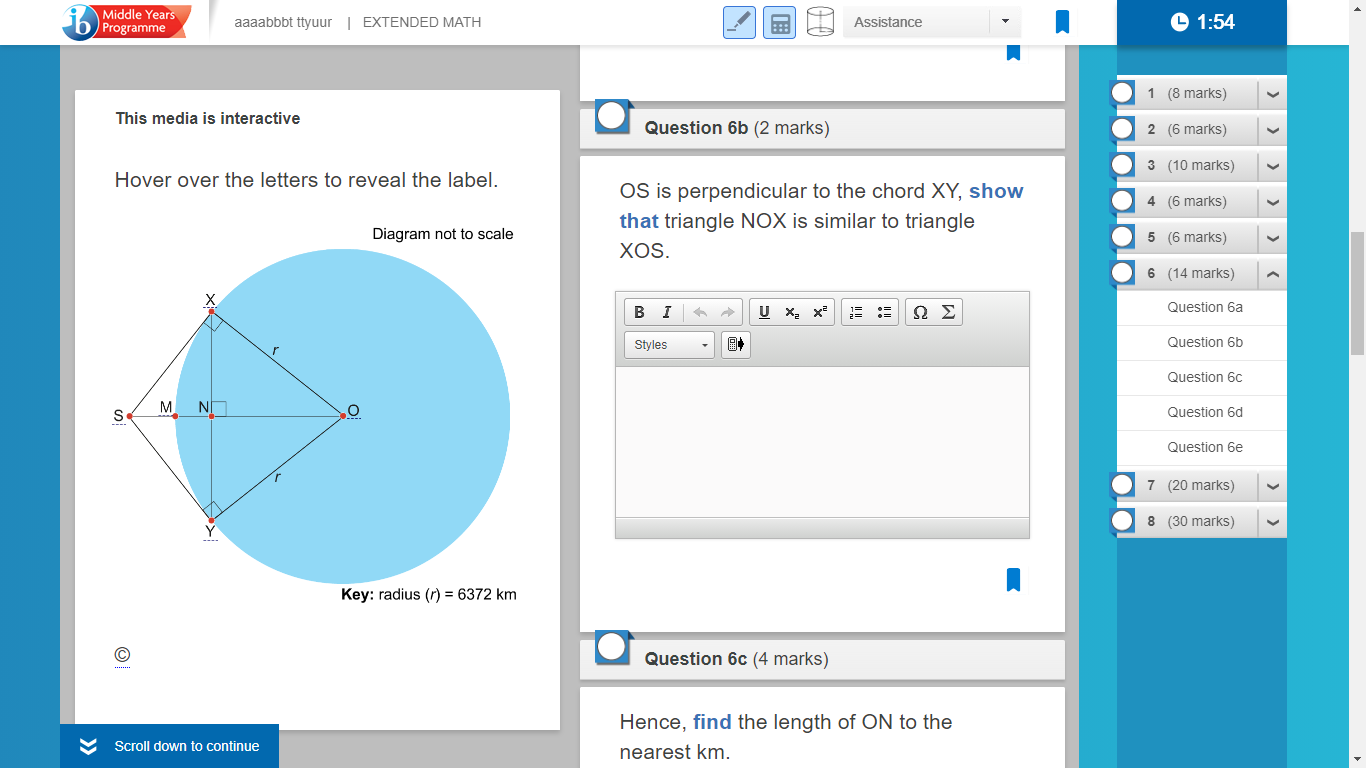Toggle the circle beside question 1
The height and width of the screenshot is (768, 1366).
(1122, 93)
